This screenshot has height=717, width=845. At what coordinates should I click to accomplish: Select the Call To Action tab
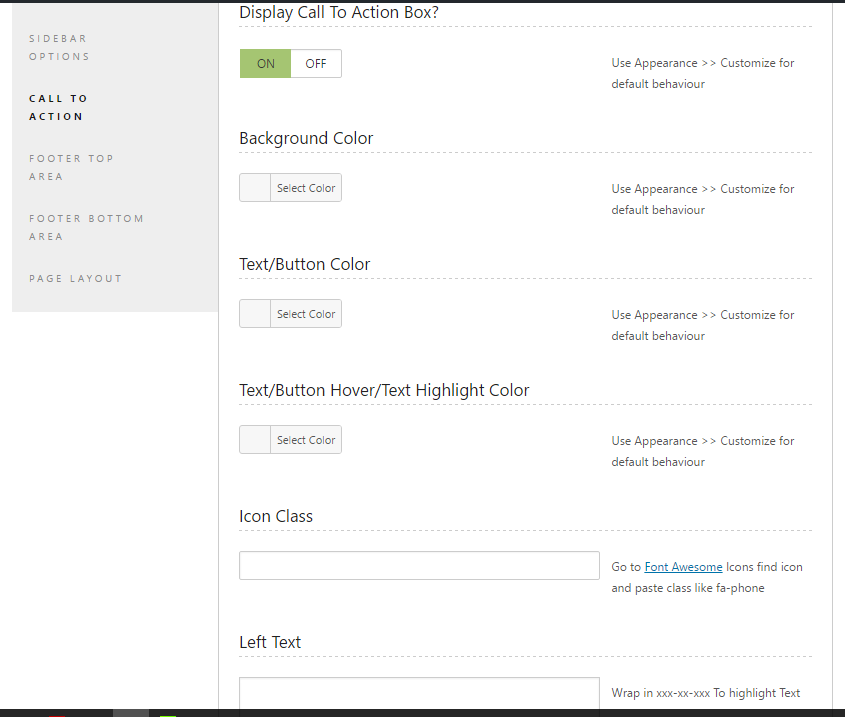point(58,107)
